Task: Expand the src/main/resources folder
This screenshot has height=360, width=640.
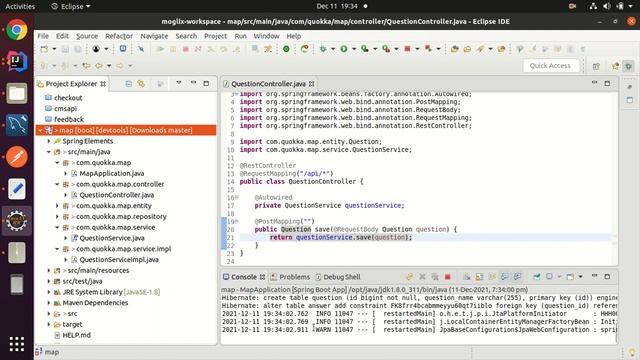Action: pos(49,270)
